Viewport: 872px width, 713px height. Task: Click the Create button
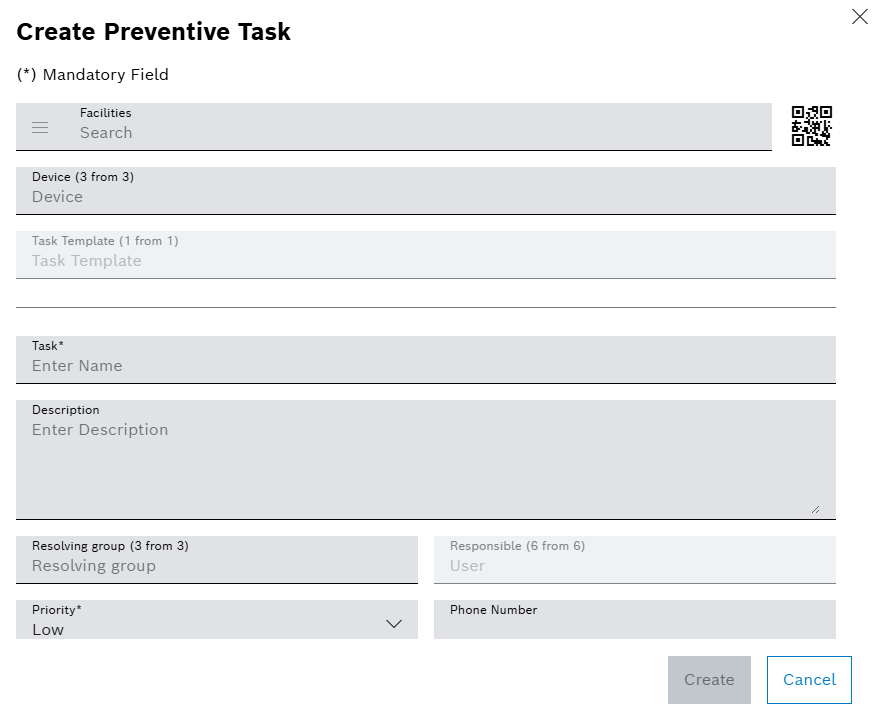pos(709,679)
